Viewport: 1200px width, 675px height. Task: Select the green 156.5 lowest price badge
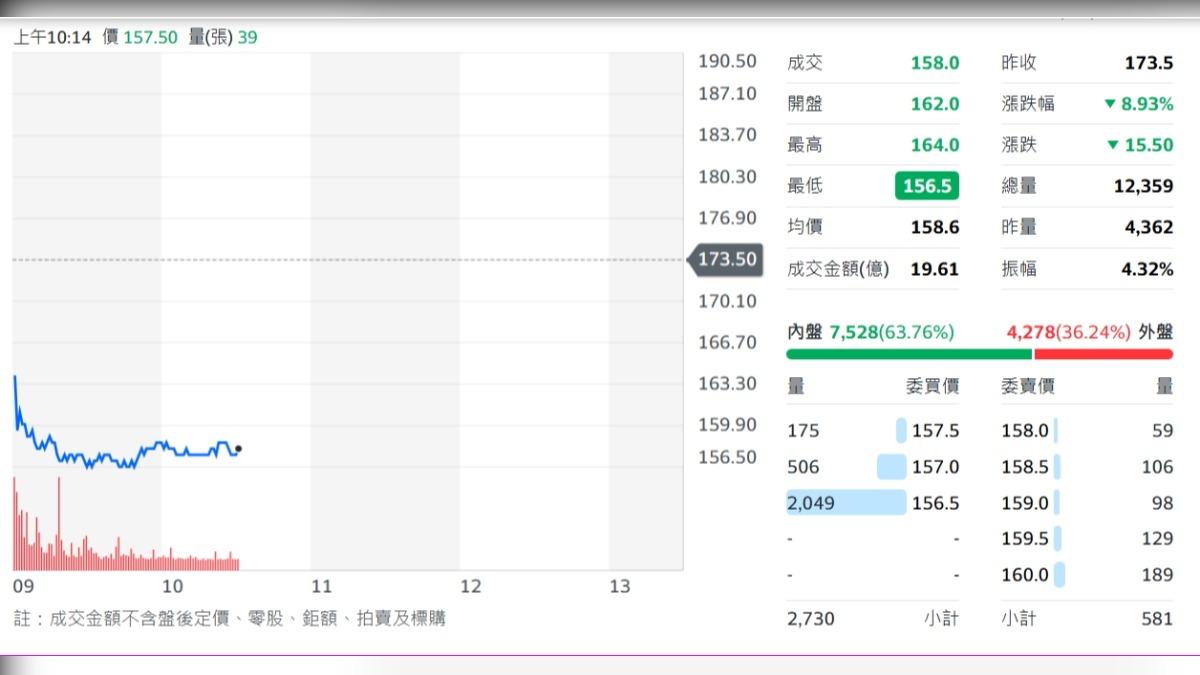tap(926, 186)
